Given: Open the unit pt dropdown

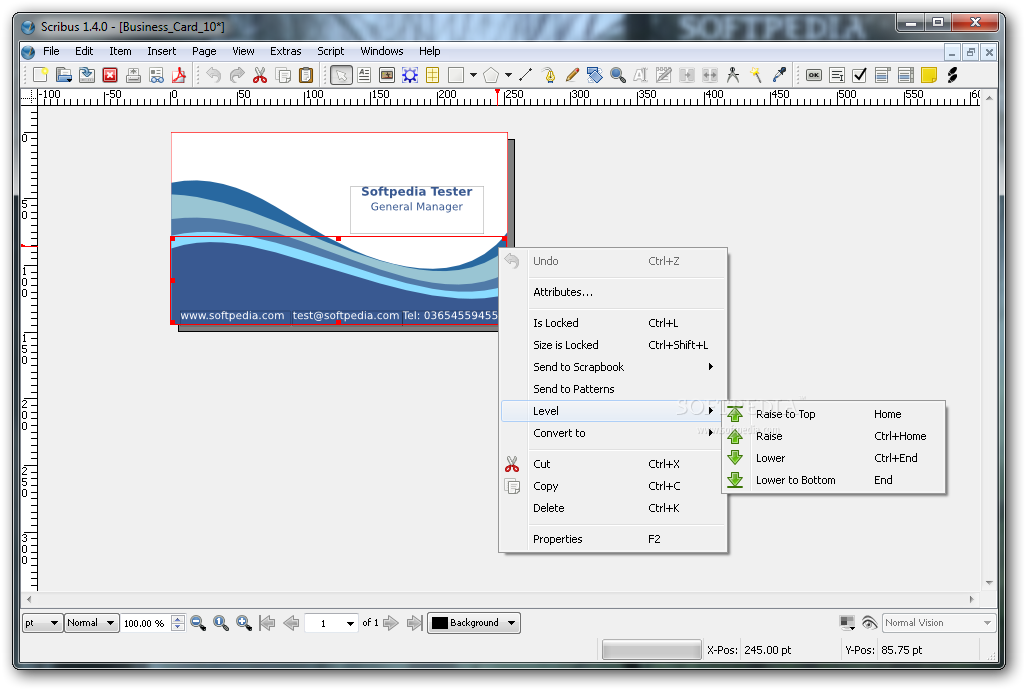Looking at the screenshot, I should pos(42,623).
